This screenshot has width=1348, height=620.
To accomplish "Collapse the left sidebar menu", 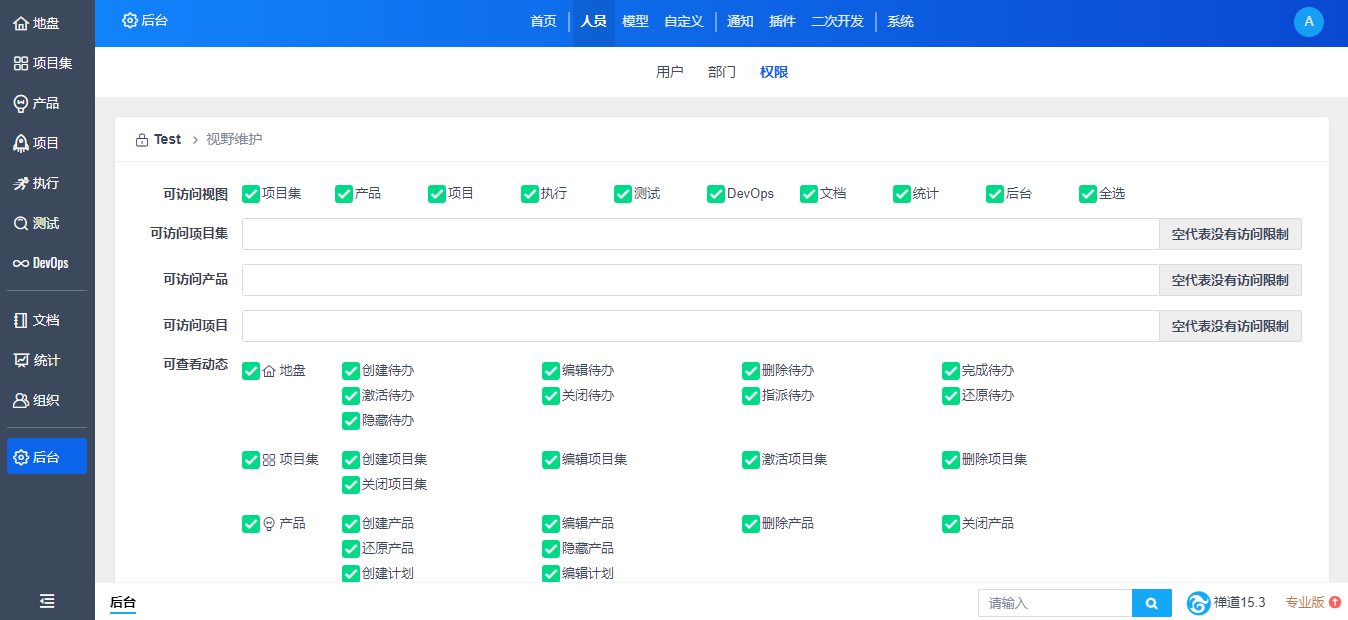I will pos(47,601).
